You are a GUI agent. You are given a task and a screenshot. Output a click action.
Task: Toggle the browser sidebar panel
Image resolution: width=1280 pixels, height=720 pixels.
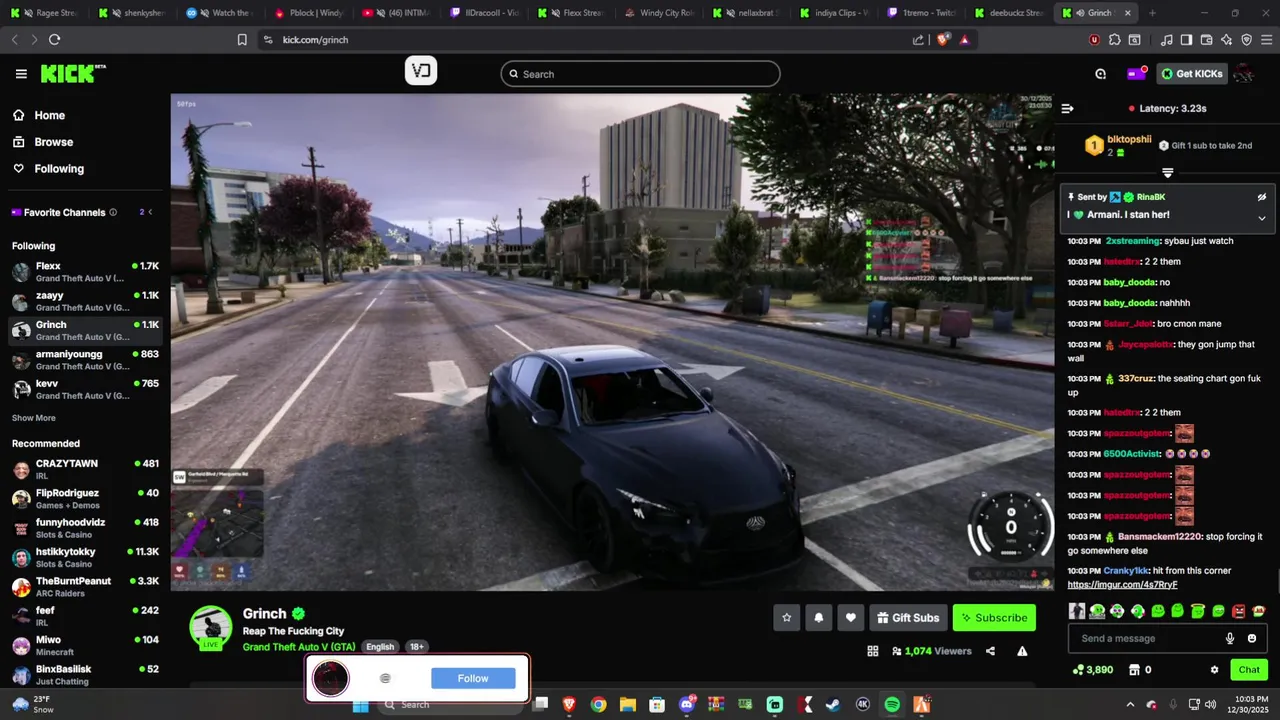(1186, 40)
